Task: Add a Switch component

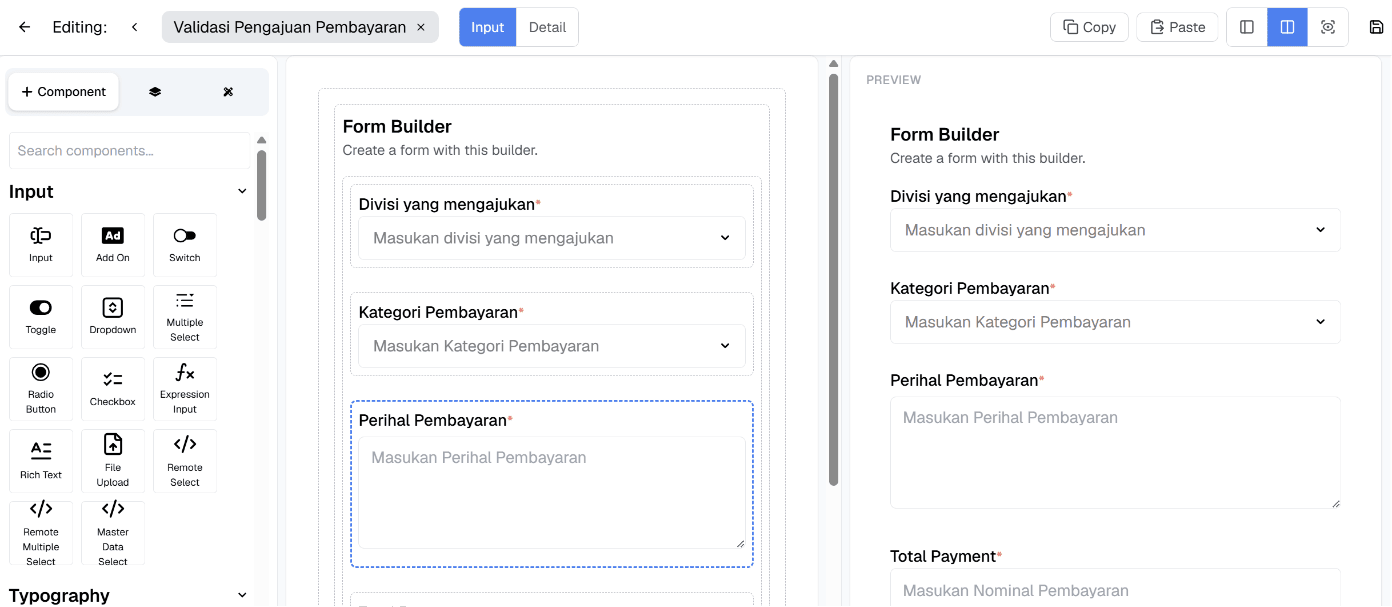Action: tap(185, 245)
